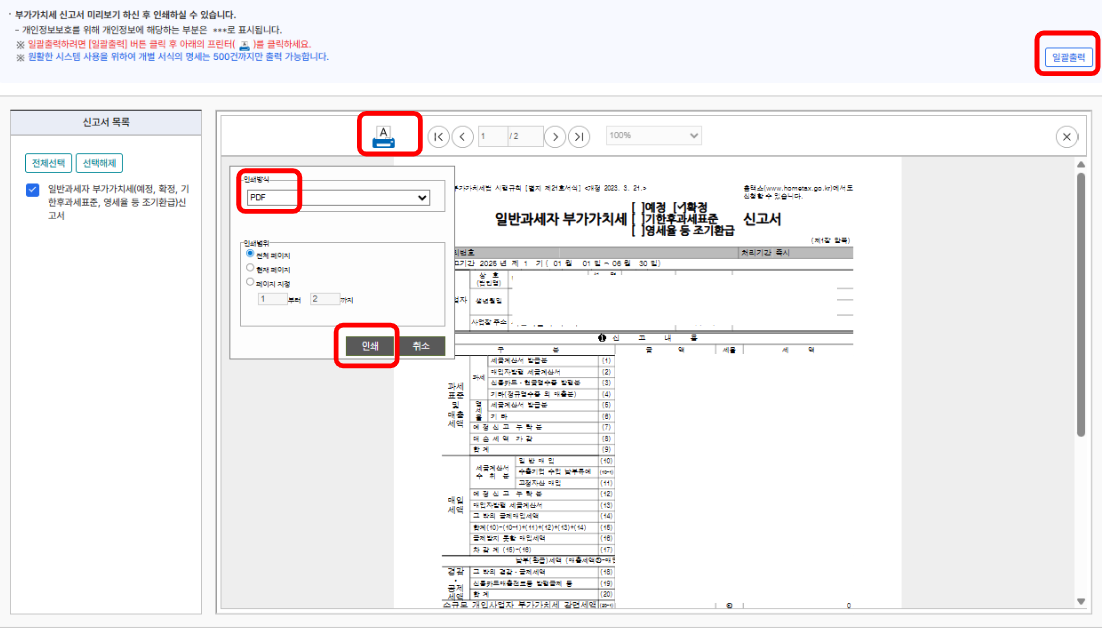Open the 인쇄방식 PDF dropdown

pos(339,197)
